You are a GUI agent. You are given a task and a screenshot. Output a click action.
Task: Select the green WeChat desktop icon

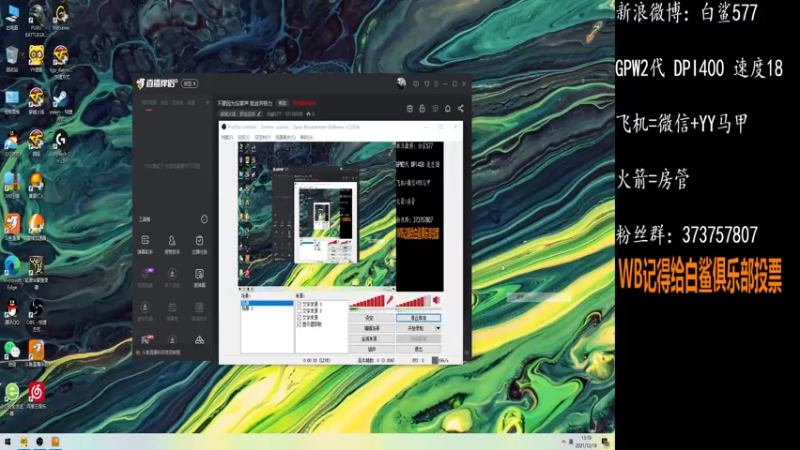(12, 353)
